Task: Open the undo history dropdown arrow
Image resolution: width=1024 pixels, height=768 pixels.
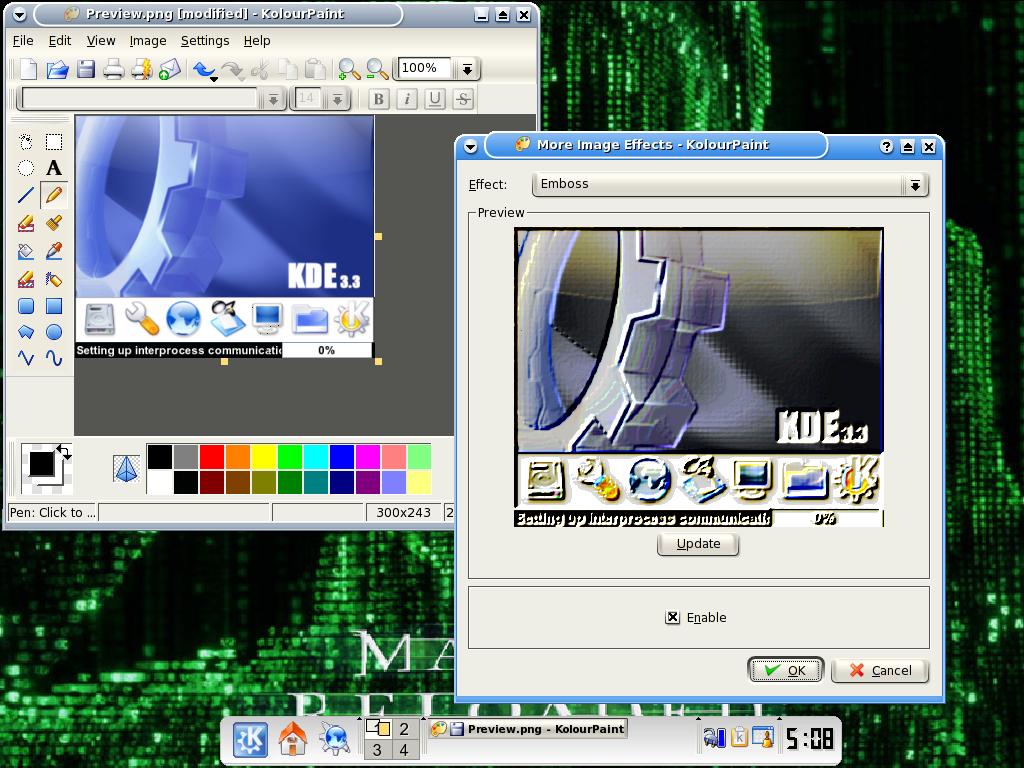Action: tap(214, 79)
